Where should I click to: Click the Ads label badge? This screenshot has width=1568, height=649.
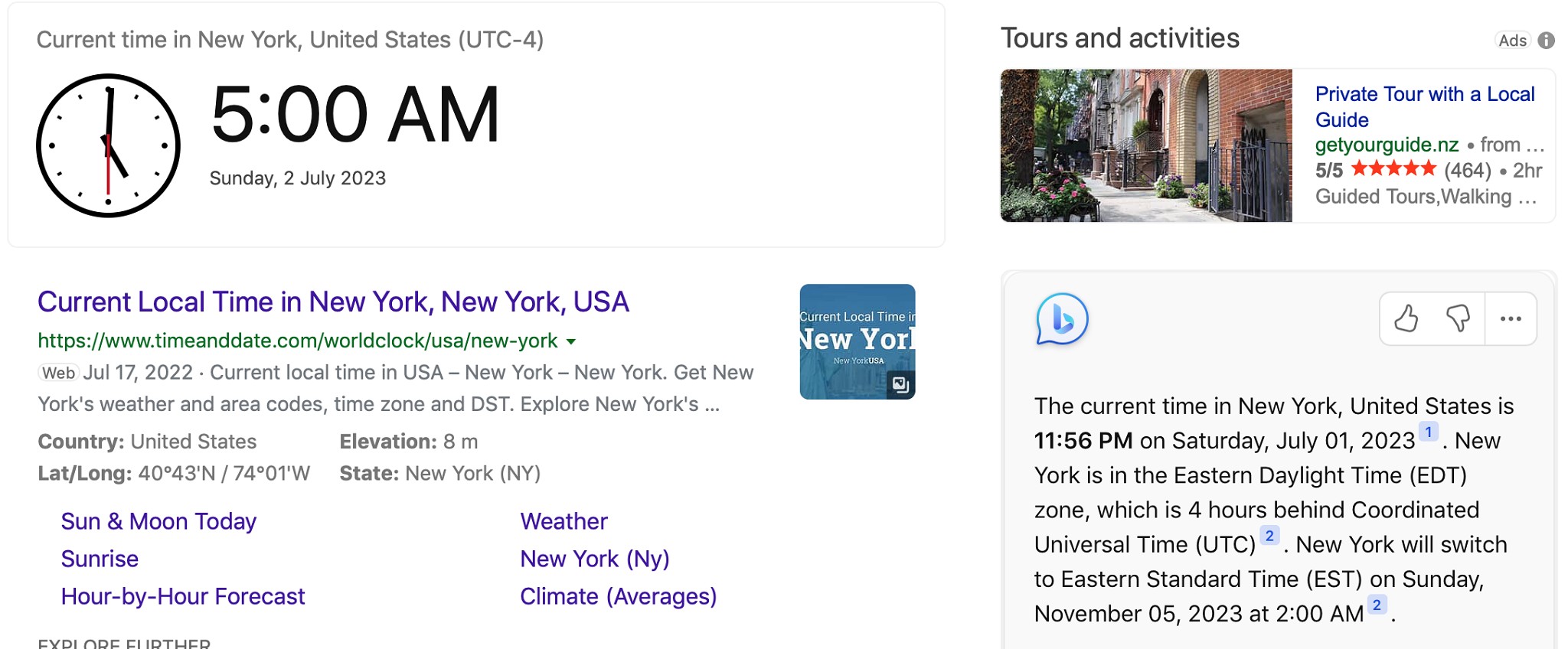coord(1512,41)
